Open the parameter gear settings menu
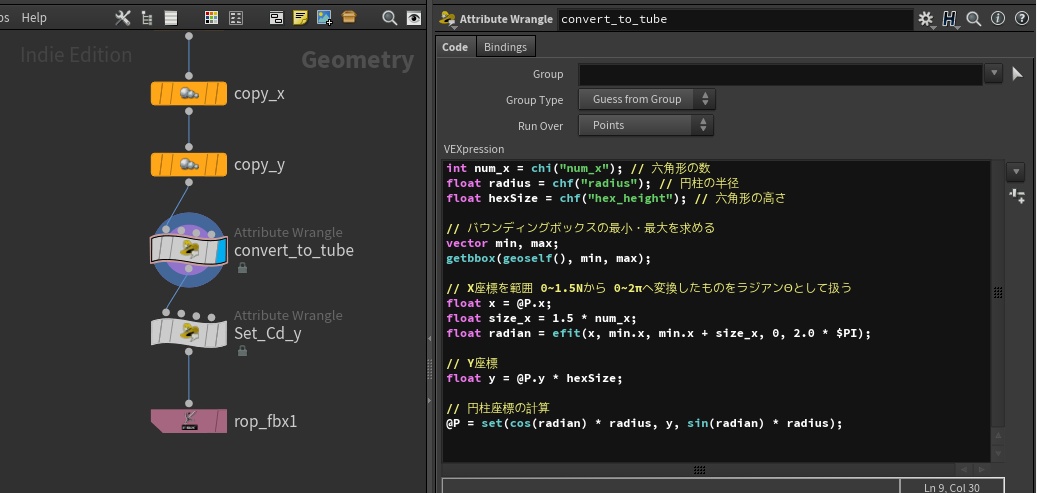Image resolution: width=1037 pixels, height=493 pixels. click(x=926, y=19)
